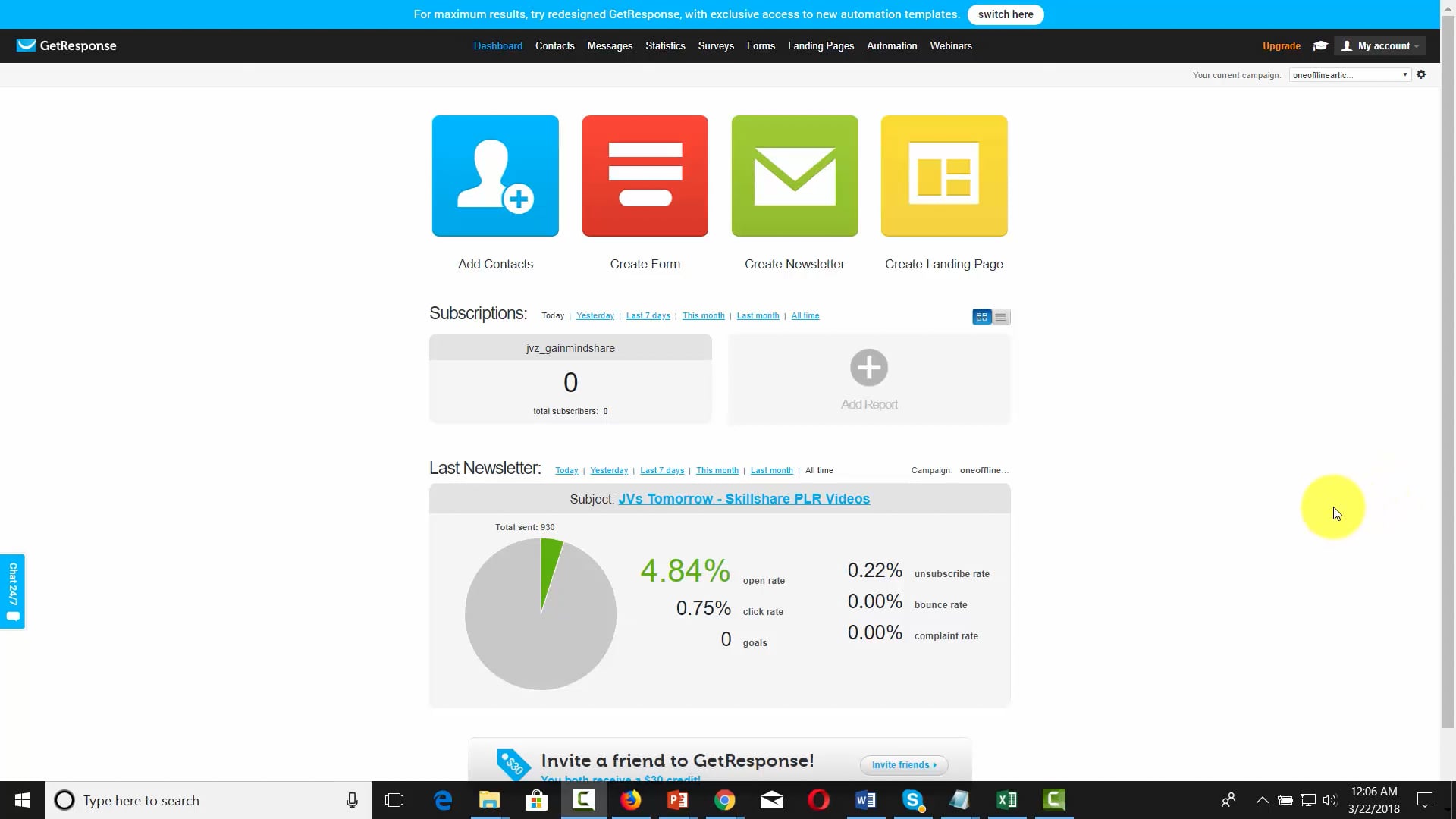Image resolution: width=1456 pixels, height=819 pixels.
Task: Open Task View on the taskbar
Action: tap(394, 800)
